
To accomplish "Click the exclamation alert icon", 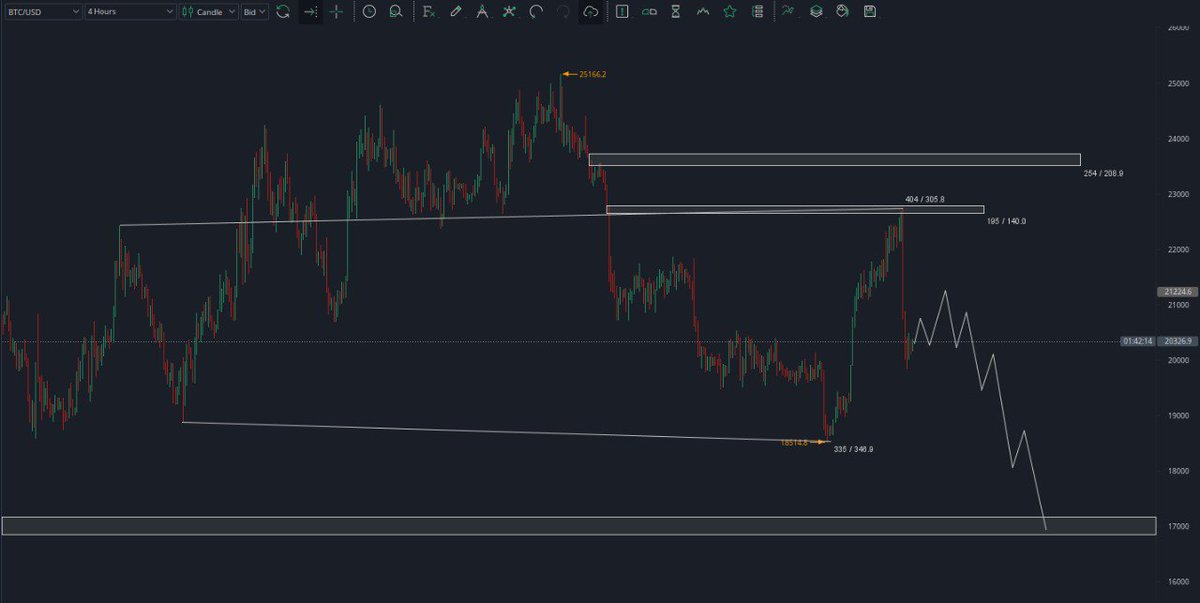I will 622,12.
